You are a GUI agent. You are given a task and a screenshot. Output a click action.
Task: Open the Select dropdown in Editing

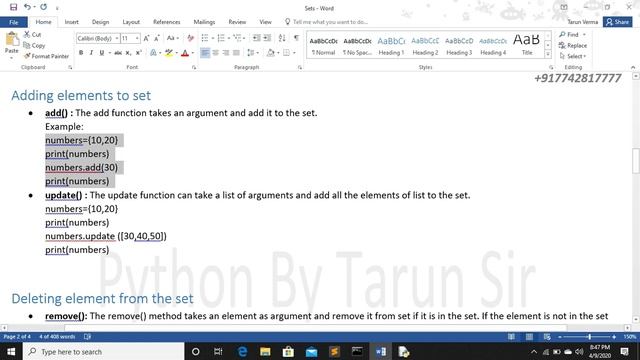tap(573, 56)
